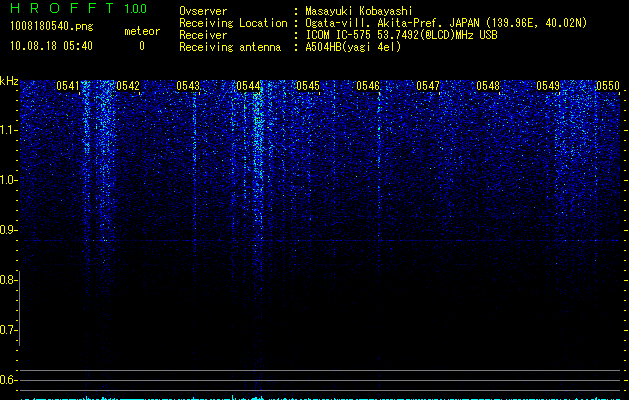Click the 0.7 kHz axis label
This screenshot has height=400, width=629.
tap(9, 330)
